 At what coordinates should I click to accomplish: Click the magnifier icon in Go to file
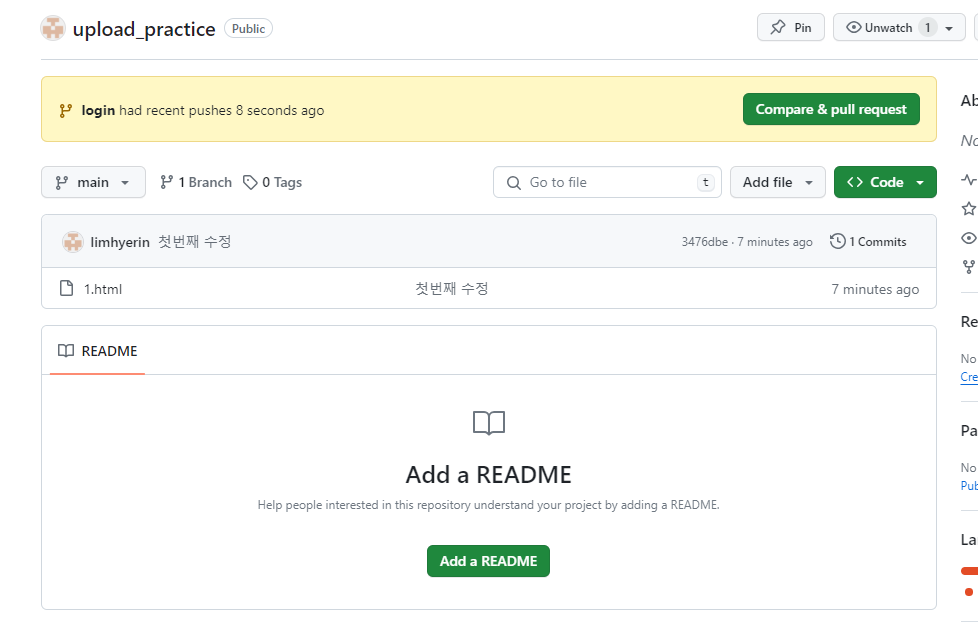tap(514, 183)
